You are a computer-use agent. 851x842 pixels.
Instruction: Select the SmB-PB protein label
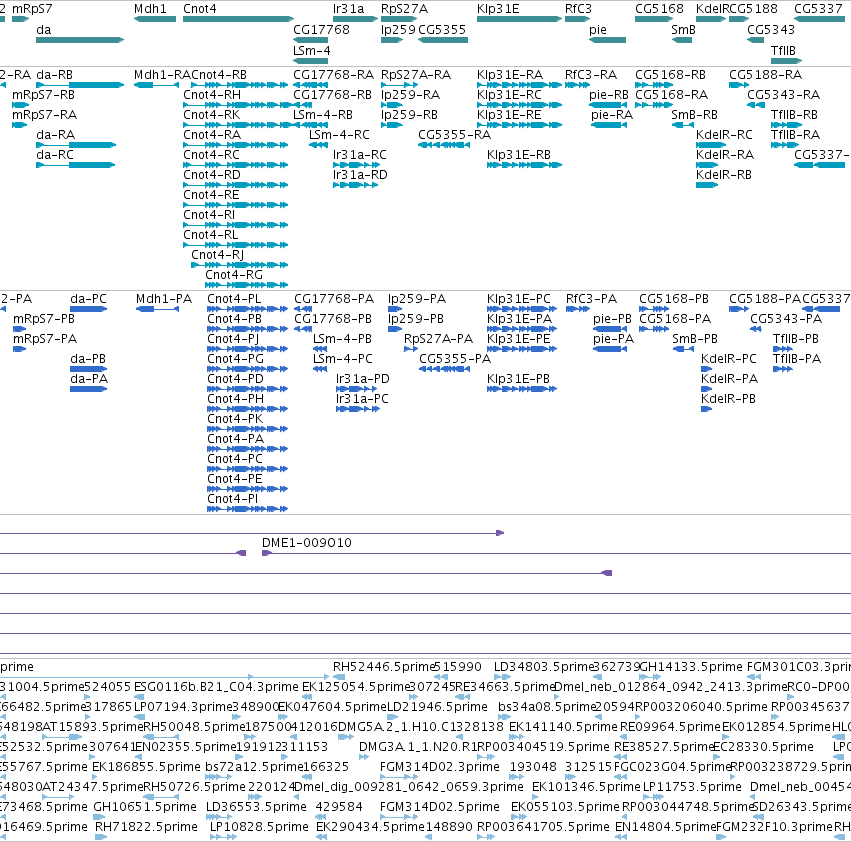point(695,339)
